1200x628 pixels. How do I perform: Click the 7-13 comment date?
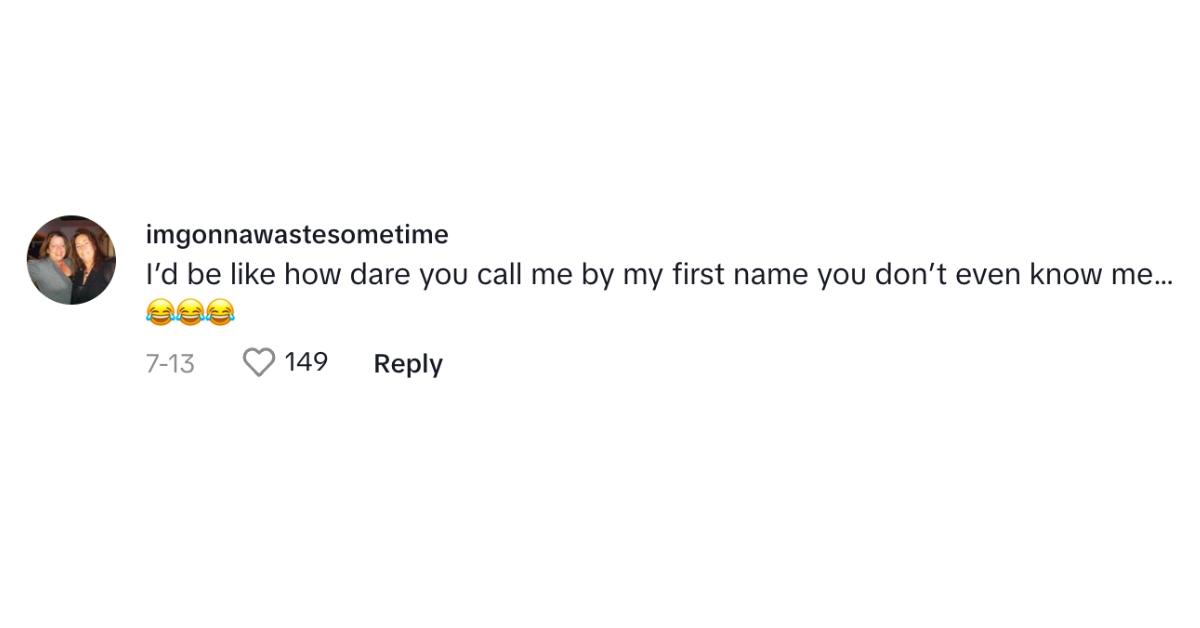[170, 363]
